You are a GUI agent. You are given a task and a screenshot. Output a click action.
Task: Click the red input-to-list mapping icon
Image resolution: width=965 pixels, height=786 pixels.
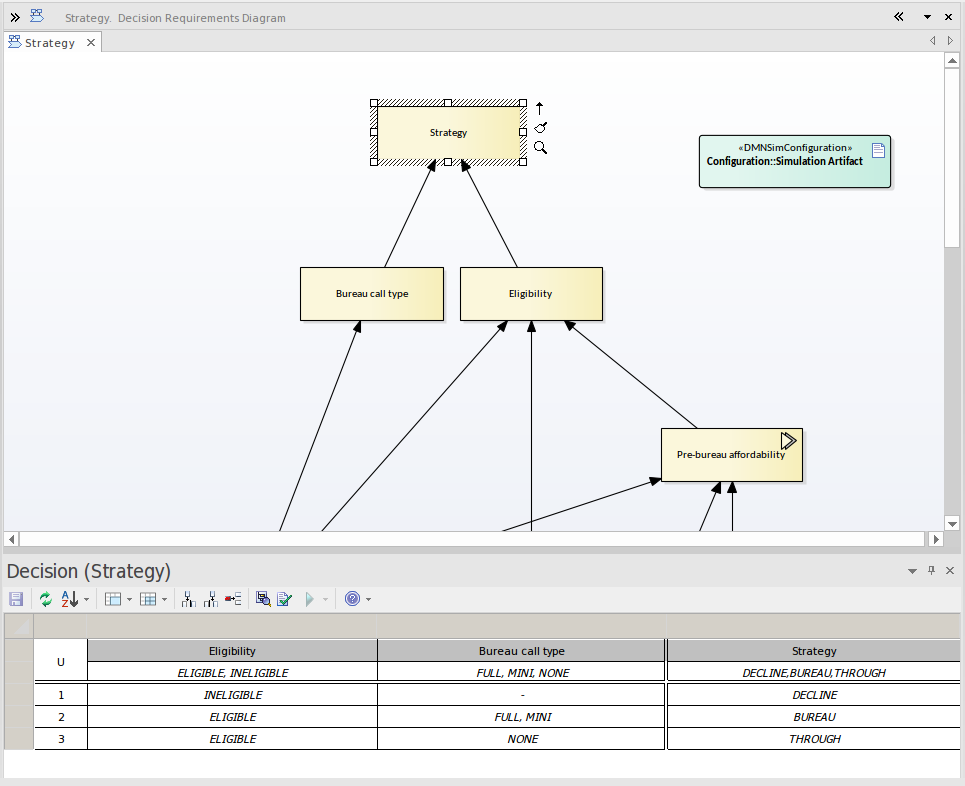233,599
